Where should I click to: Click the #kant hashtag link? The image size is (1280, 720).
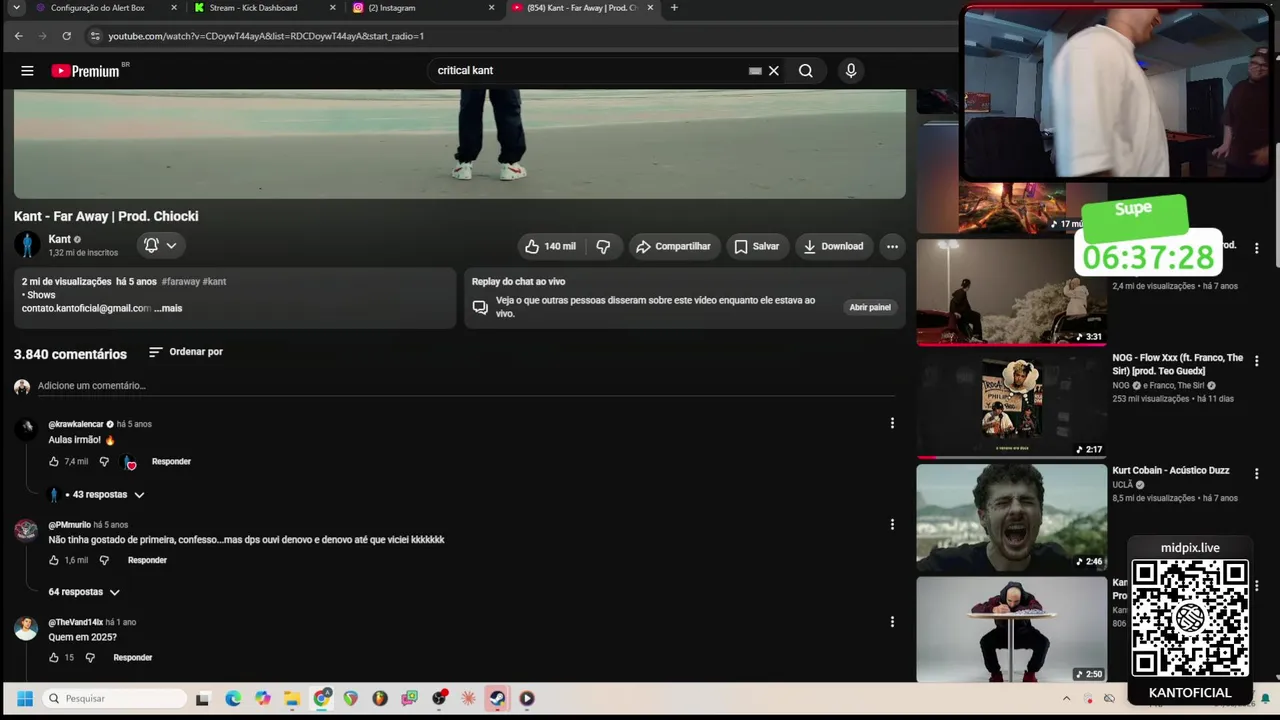pos(215,282)
